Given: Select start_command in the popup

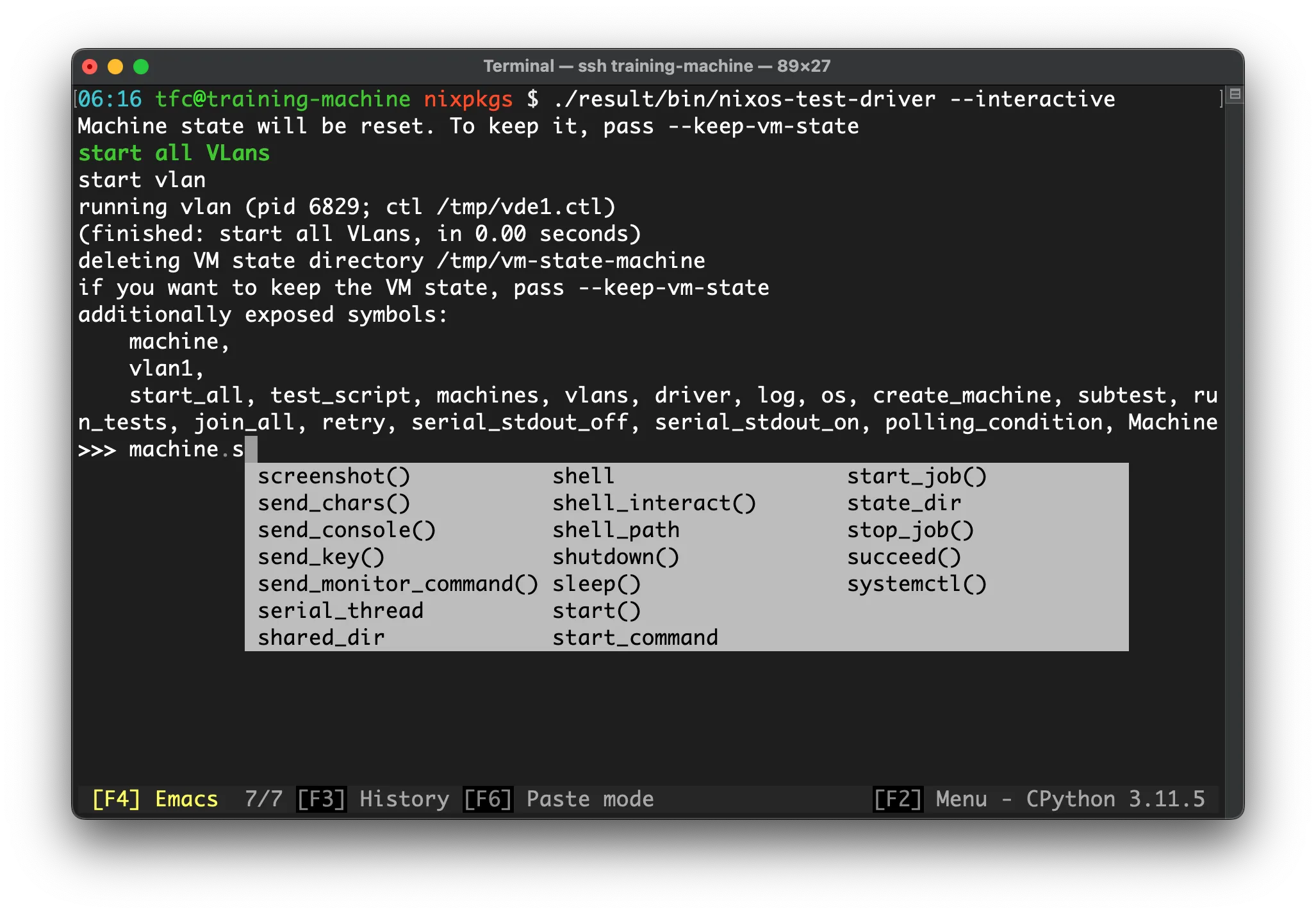Looking at the screenshot, I should 635,637.
